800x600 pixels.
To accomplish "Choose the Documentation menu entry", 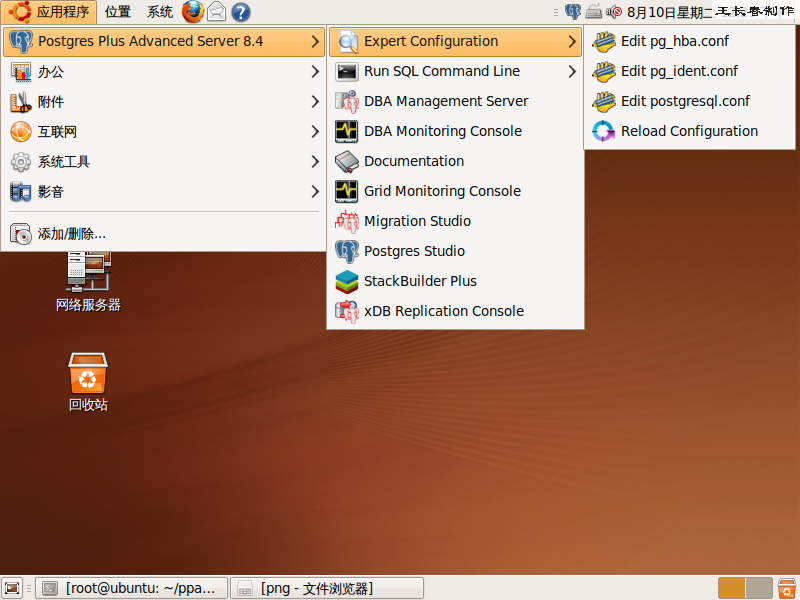I will pos(455,162).
